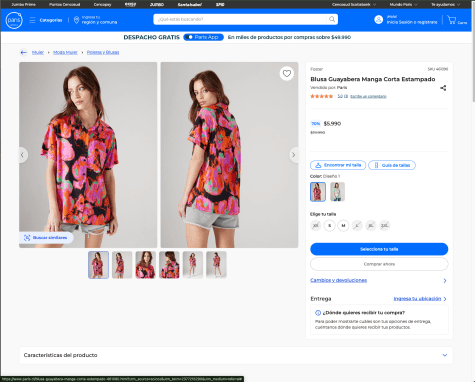This screenshot has height=382, width=475.
Task: Click the user account avatar icon
Action: pyautogui.click(x=378, y=20)
